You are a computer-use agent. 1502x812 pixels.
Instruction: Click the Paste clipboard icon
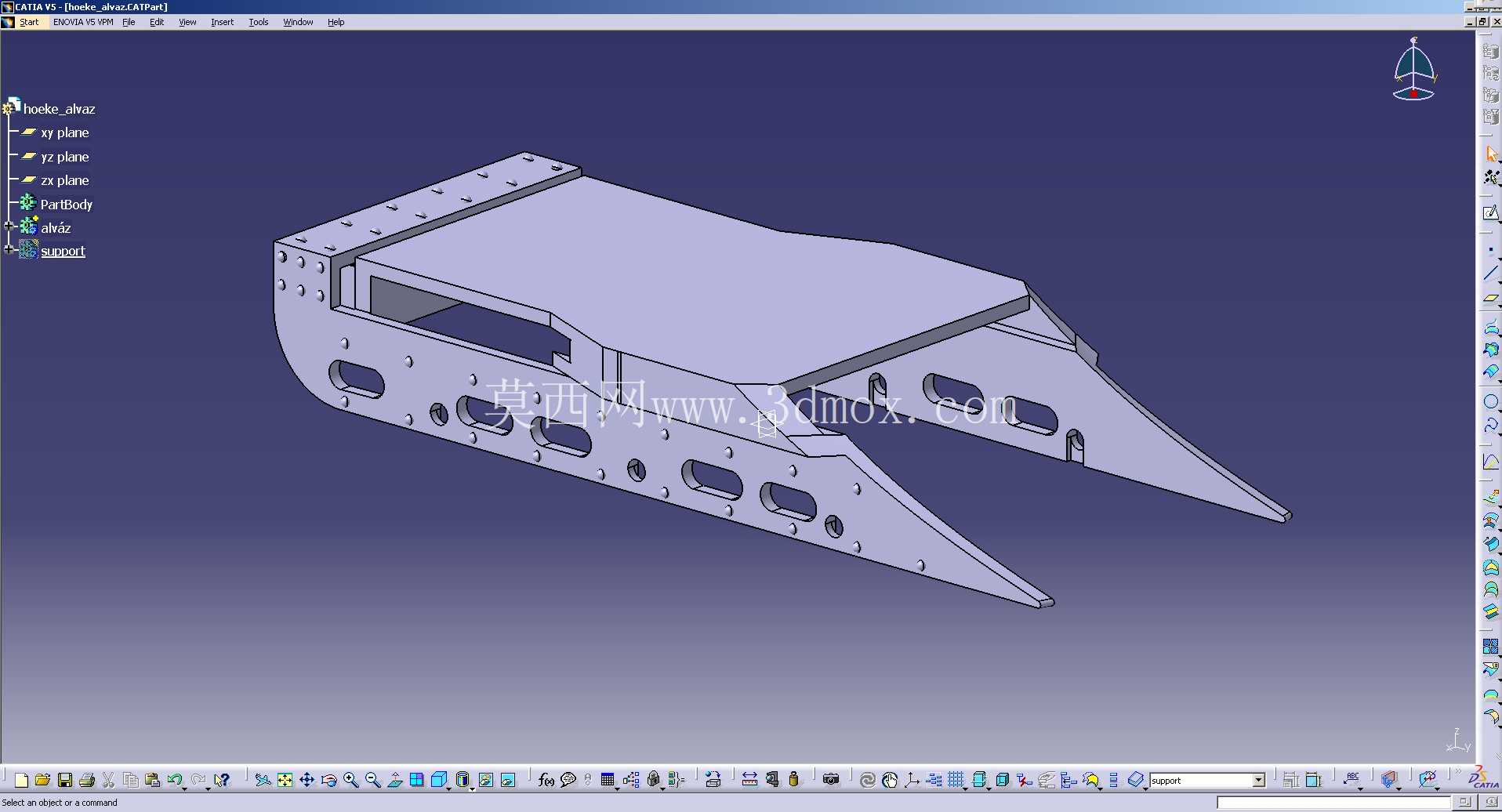153,780
